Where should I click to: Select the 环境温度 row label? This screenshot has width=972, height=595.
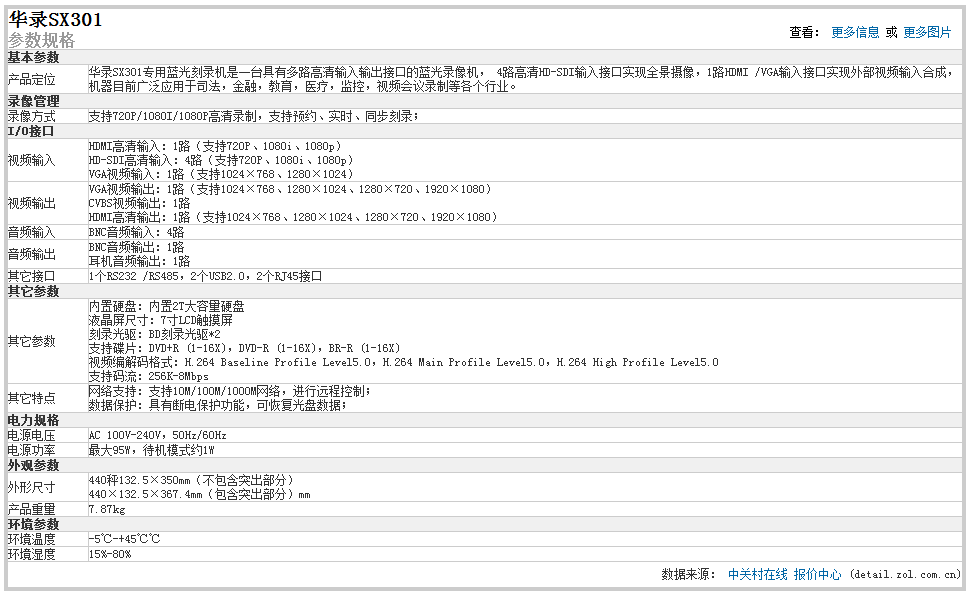tap(32, 539)
